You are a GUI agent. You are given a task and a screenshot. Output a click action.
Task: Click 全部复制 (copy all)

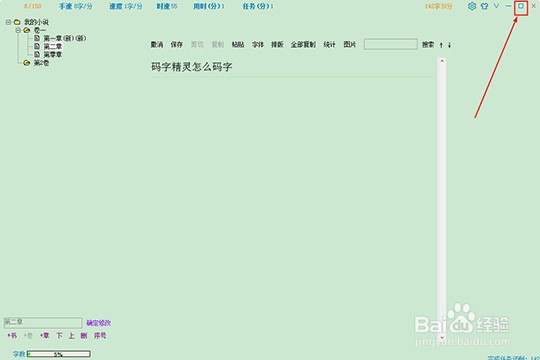pos(303,44)
